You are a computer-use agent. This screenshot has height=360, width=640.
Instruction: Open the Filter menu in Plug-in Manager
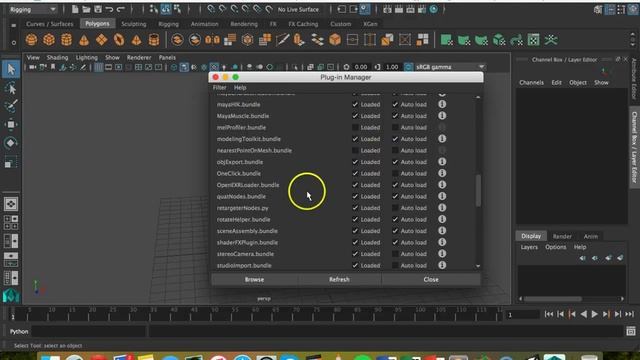pyautogui.click(x=219, y=87)
